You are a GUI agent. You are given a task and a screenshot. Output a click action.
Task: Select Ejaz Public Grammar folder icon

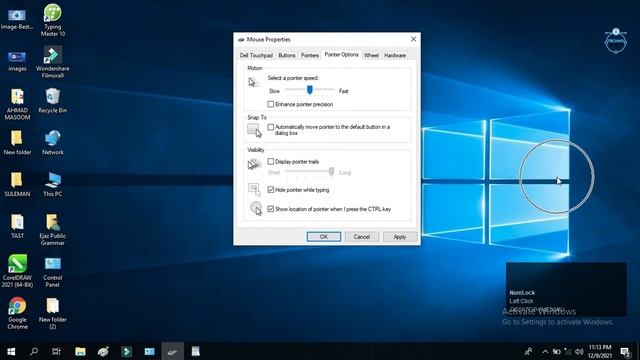pos(53,229)
